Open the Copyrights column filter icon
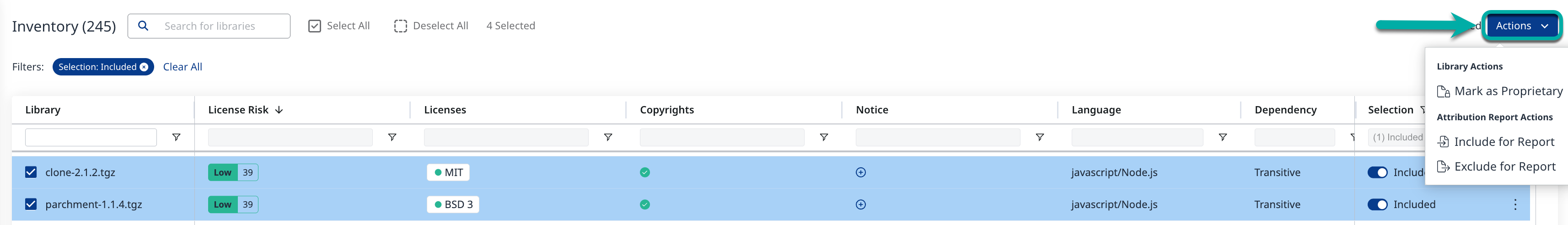1568x225 pixels. pos(823,138)
